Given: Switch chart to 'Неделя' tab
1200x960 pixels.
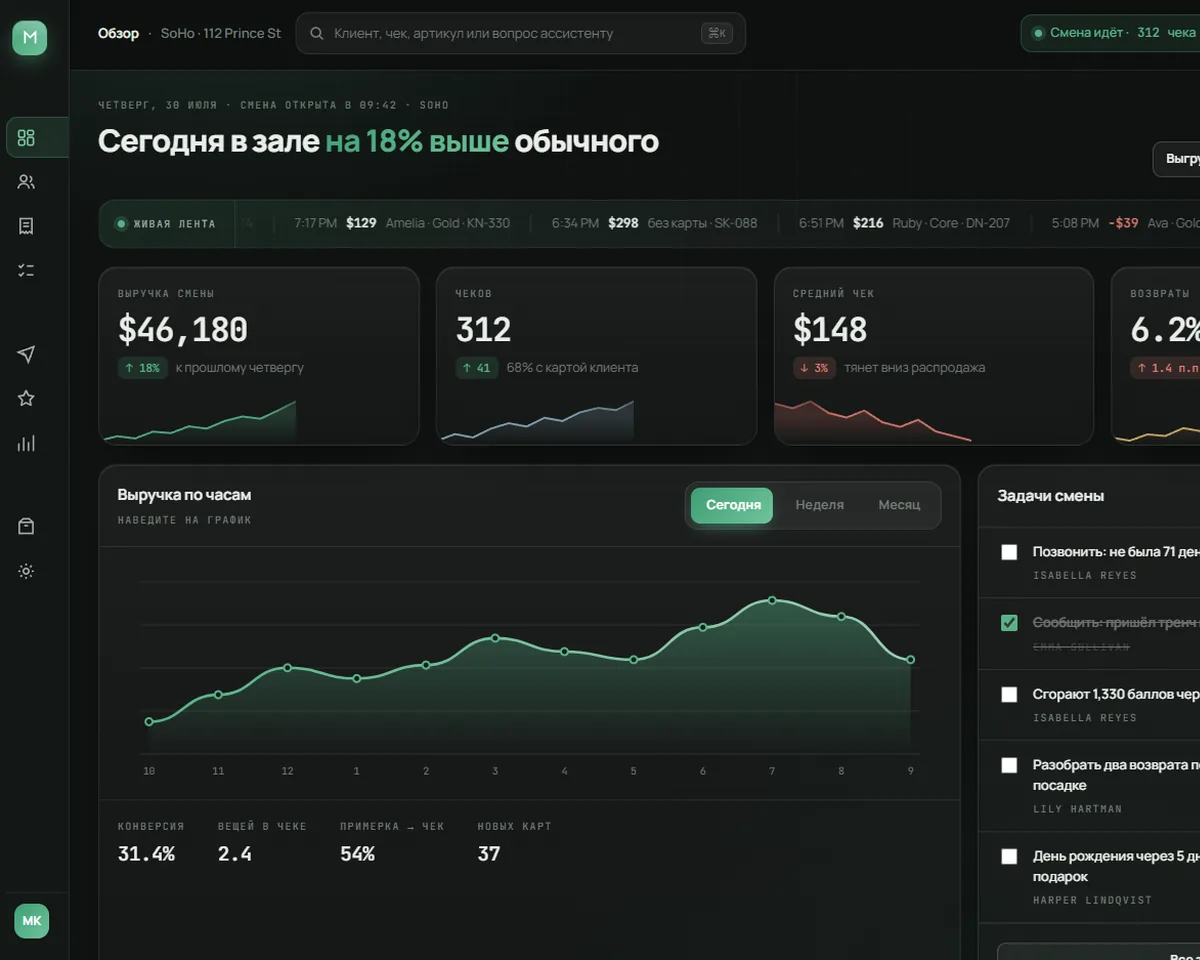Looking at the screenshot, I should 819,505.
